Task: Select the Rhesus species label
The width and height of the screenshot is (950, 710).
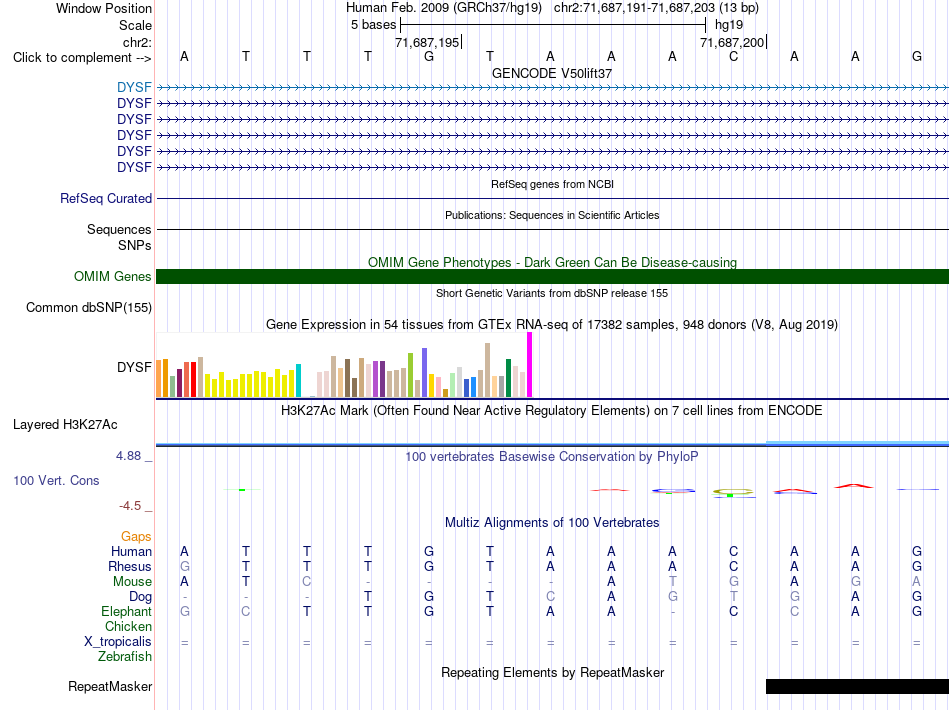Action: point(130,566)
